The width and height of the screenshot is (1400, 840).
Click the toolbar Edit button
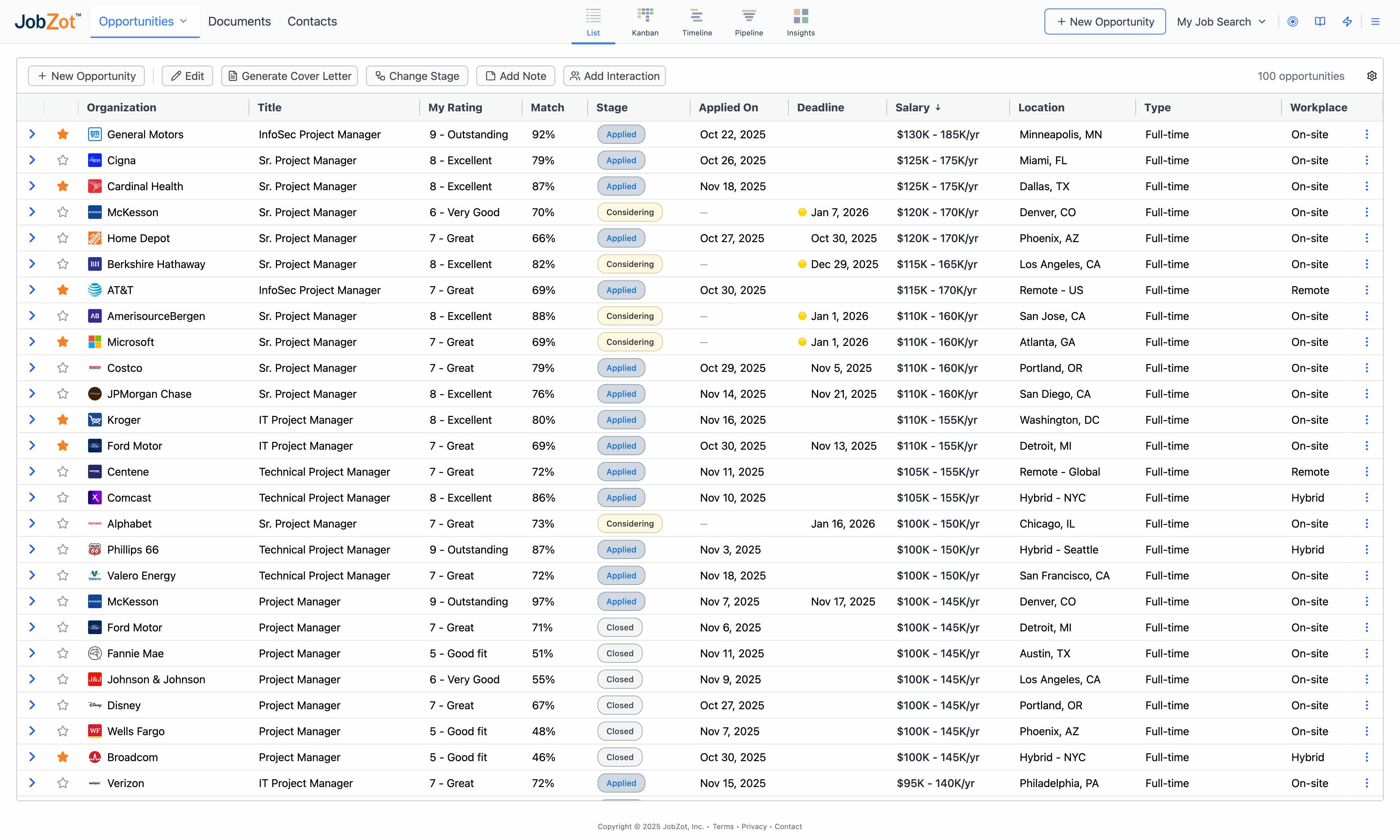187,76
